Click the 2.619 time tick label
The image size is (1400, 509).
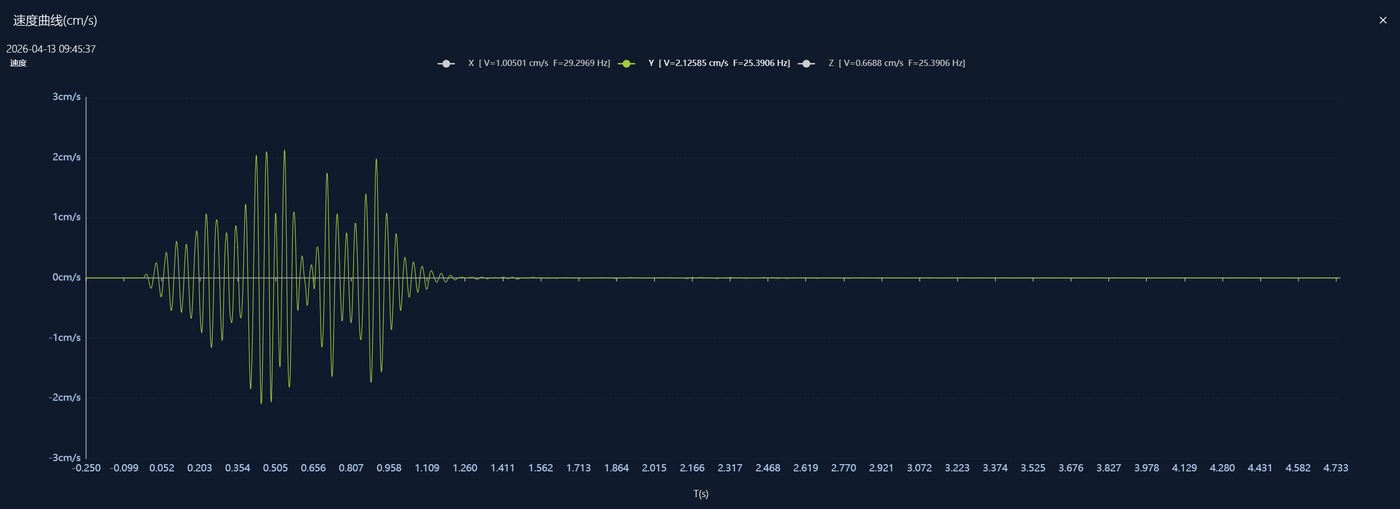(x=806, y=468)
